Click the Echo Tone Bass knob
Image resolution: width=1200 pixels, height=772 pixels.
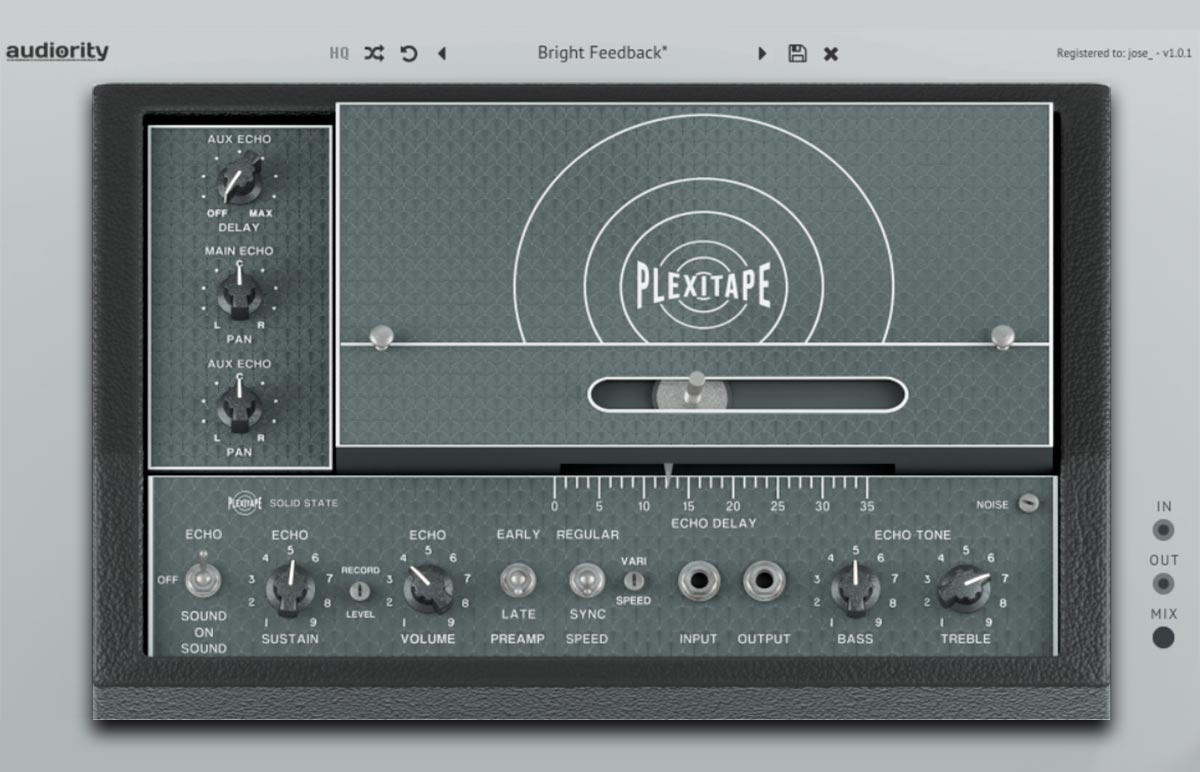click(855, 588)
